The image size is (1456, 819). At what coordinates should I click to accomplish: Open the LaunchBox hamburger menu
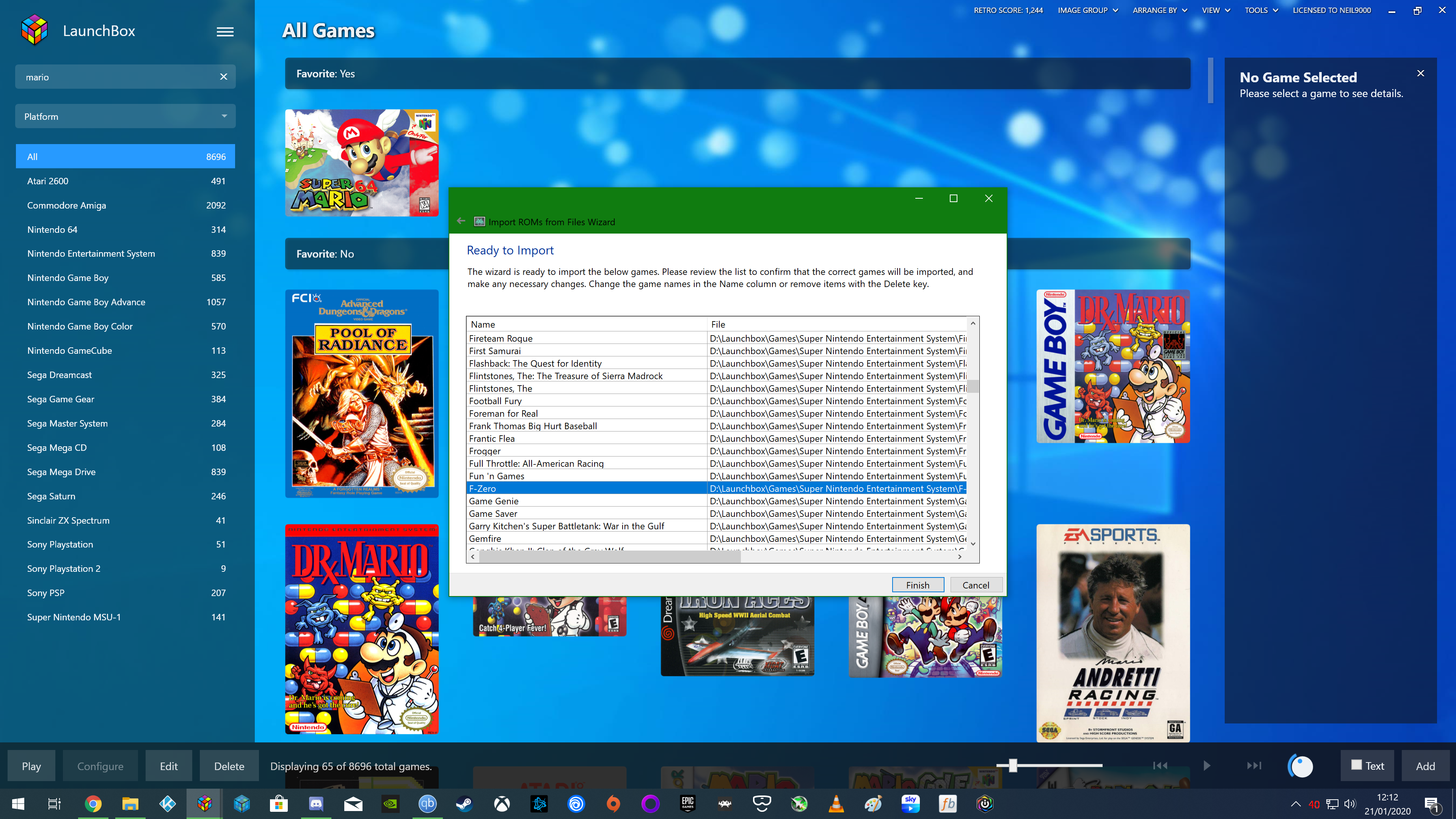click(x=225, y=31)
